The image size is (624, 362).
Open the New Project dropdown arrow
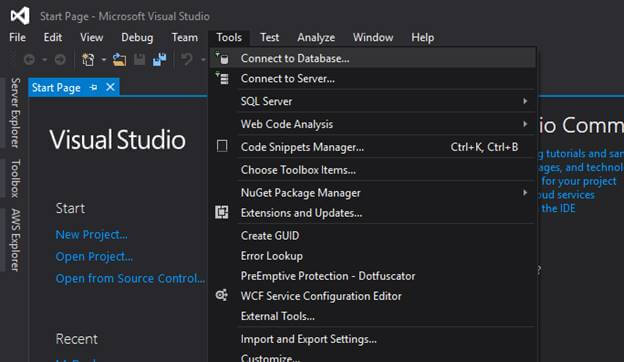pos(103,60)
